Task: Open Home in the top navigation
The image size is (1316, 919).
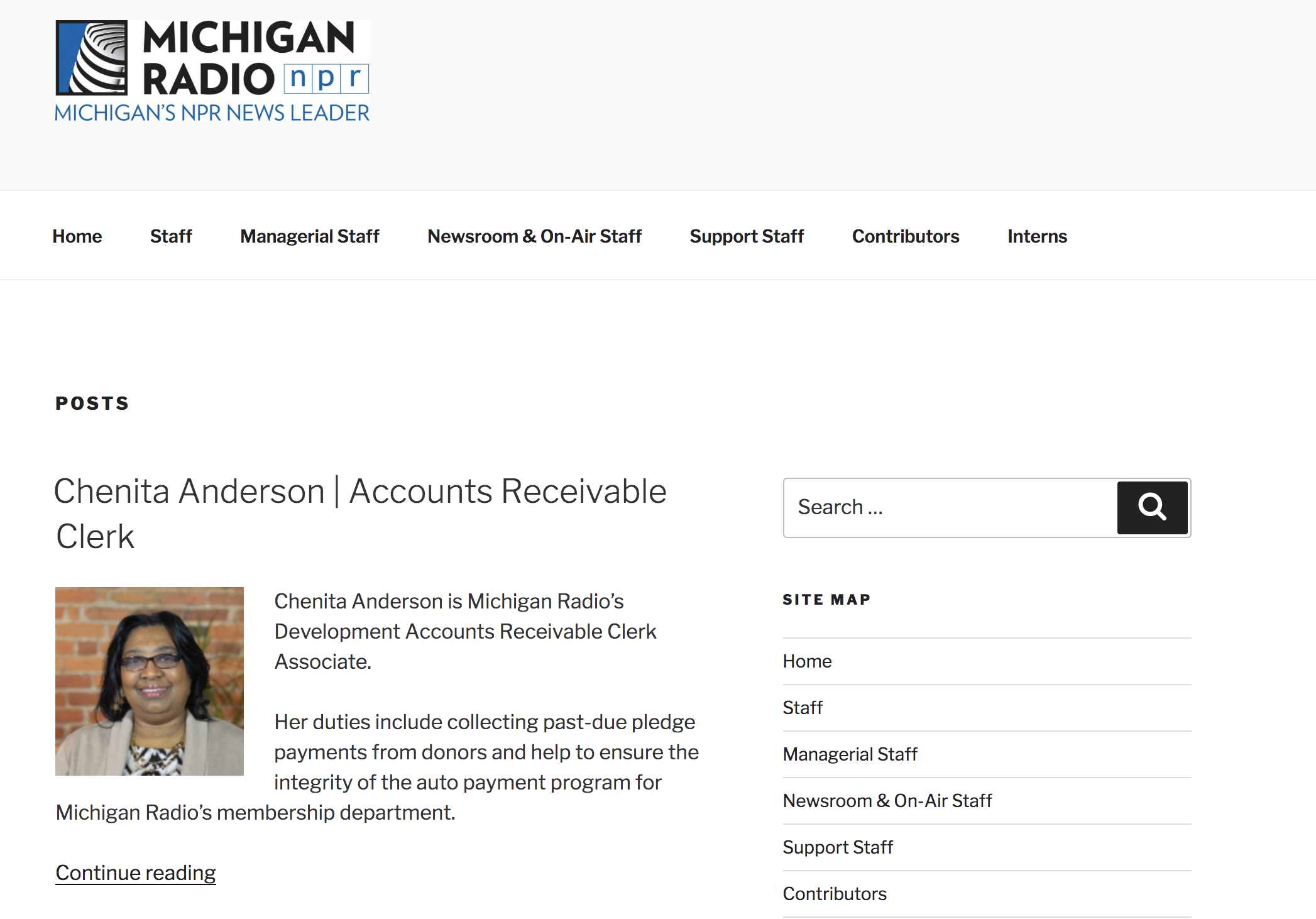Action: (x=77, y=236)
